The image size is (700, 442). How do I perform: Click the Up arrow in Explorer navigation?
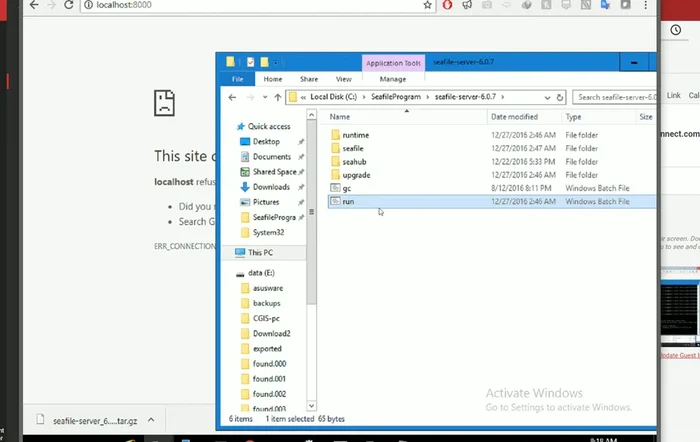tap(277, 97)
